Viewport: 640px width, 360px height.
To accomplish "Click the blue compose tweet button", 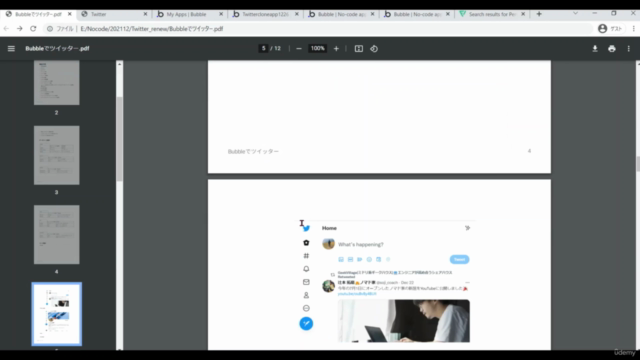I will (x=306, y=324).
